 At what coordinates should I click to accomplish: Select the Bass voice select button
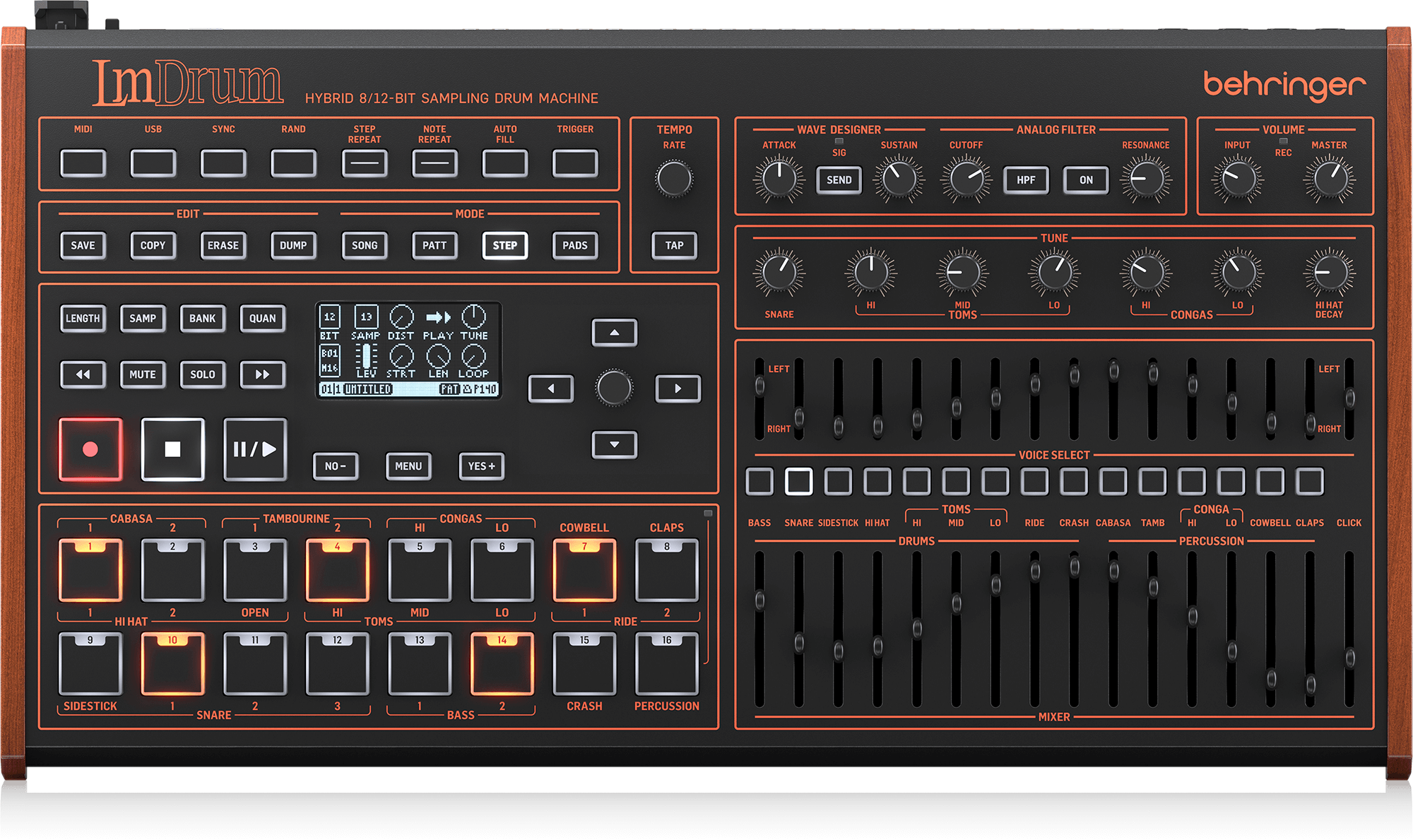click(759, 481)
